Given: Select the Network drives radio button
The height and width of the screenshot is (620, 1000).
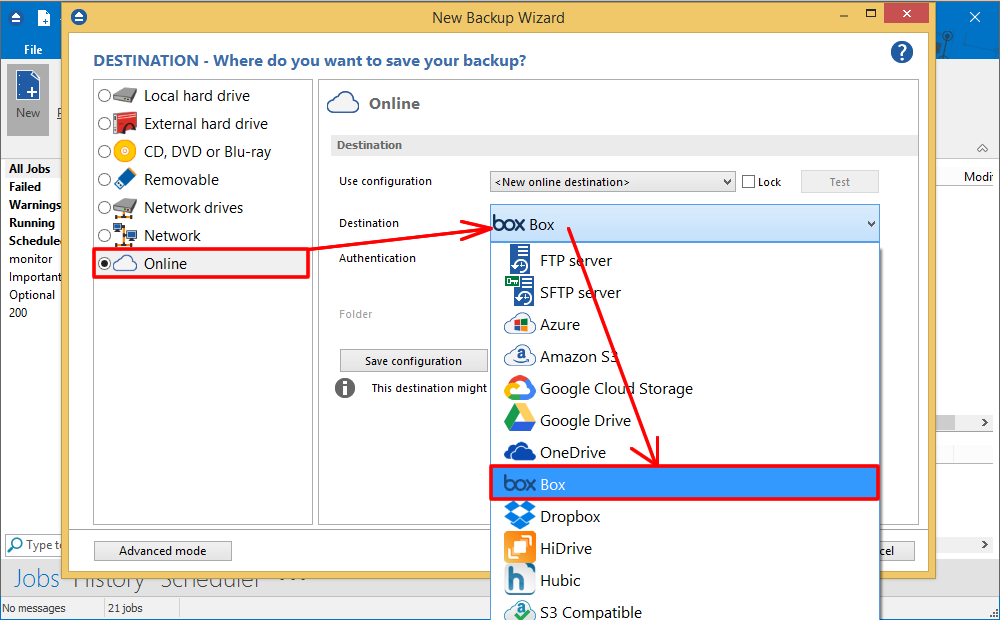Looking at the screenshot, I should point(105,208).
